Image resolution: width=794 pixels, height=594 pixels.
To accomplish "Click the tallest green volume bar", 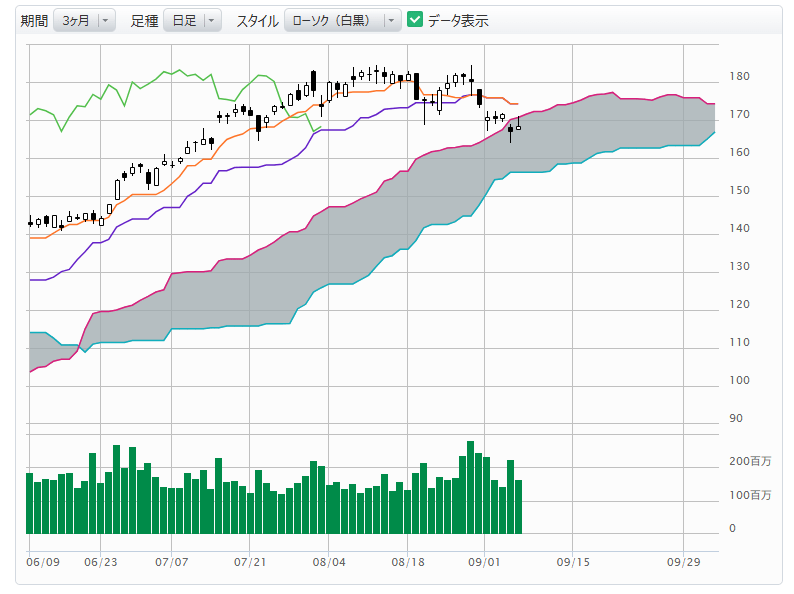I will [470, 487].
